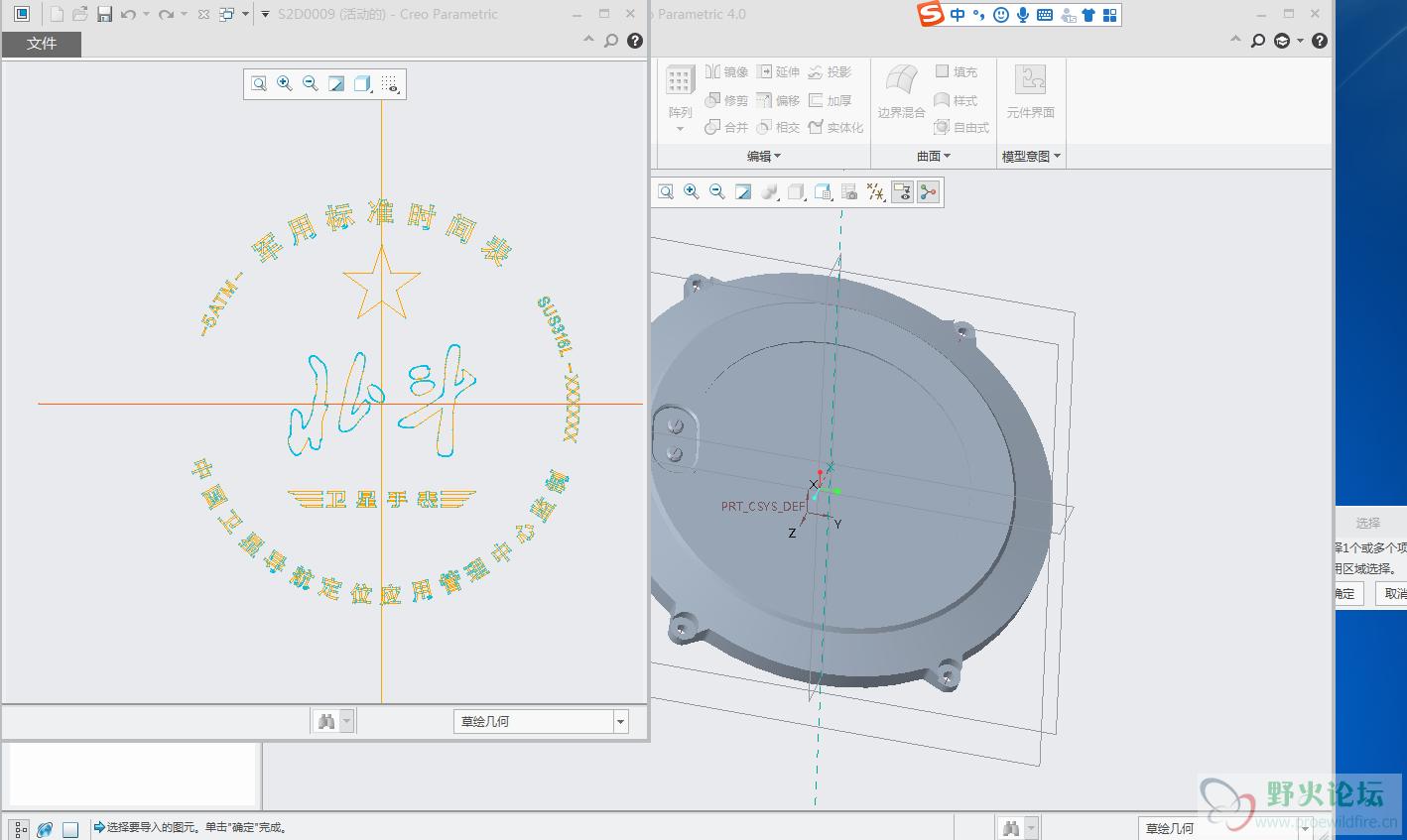The width and height of the screenshot is (1407, 840).
Task: Click rendering options spheres icon
Action: coord(769,191)
